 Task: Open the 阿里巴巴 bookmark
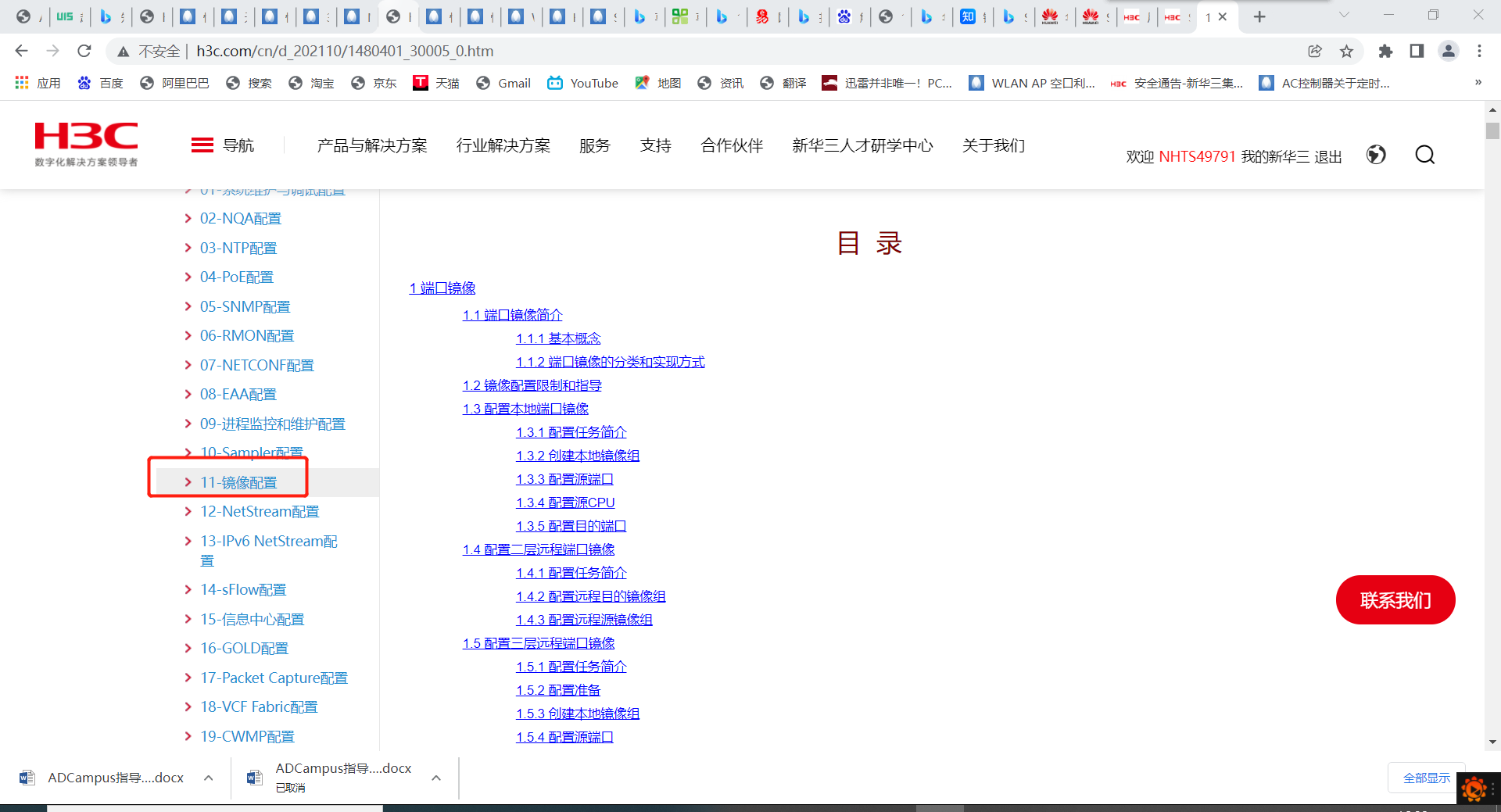(174, 83)
